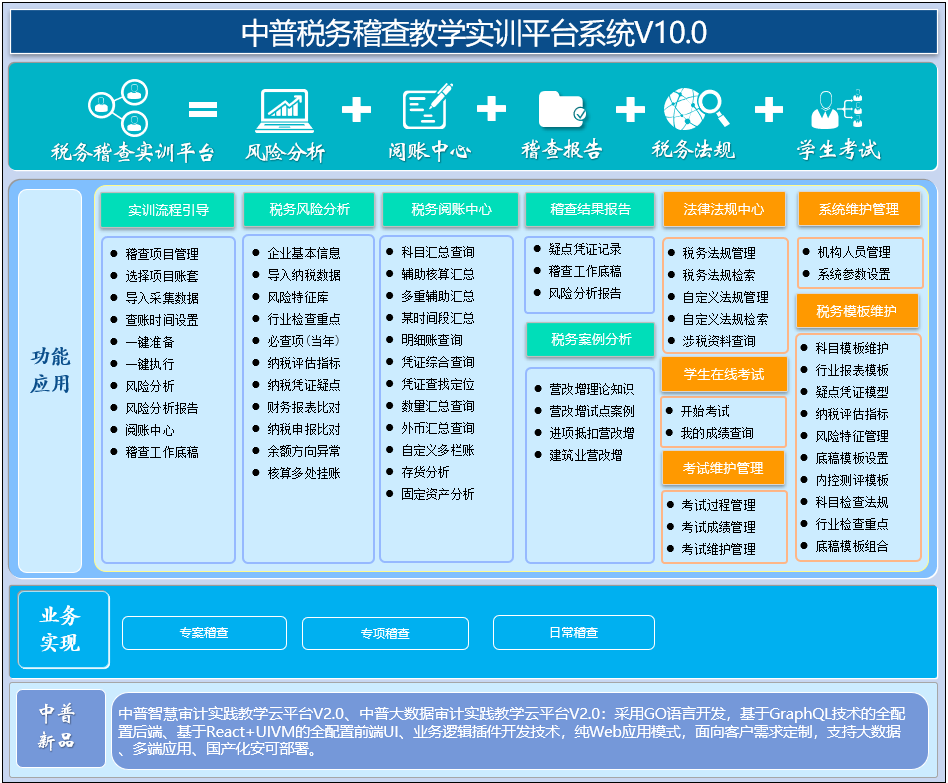This screenshot has width=948, height=783.
Task: Select 机构人员管理 item
Action: point(854,252)
